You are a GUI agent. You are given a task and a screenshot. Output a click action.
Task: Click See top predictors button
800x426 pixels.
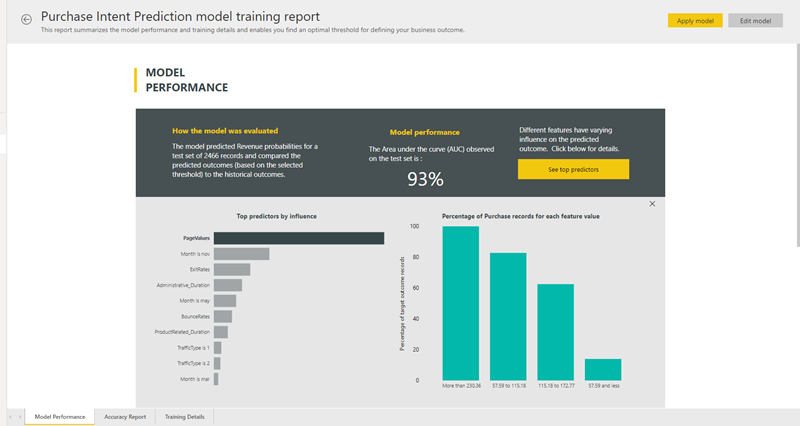click(573, 170)
